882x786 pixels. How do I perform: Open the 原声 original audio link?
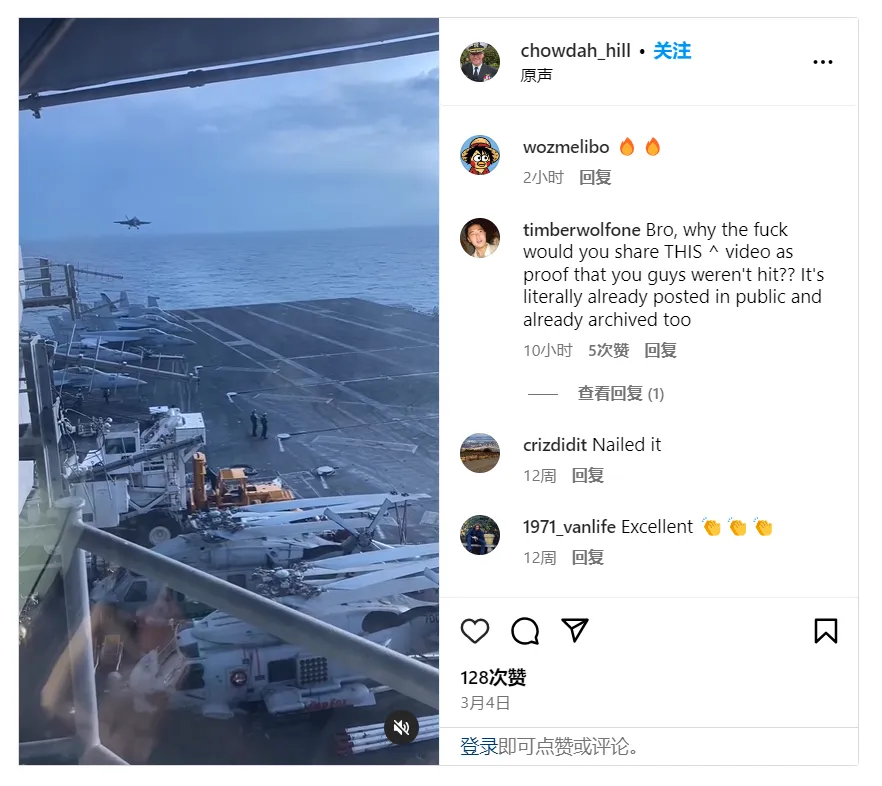pyautogui.click(x=536, y=75)
